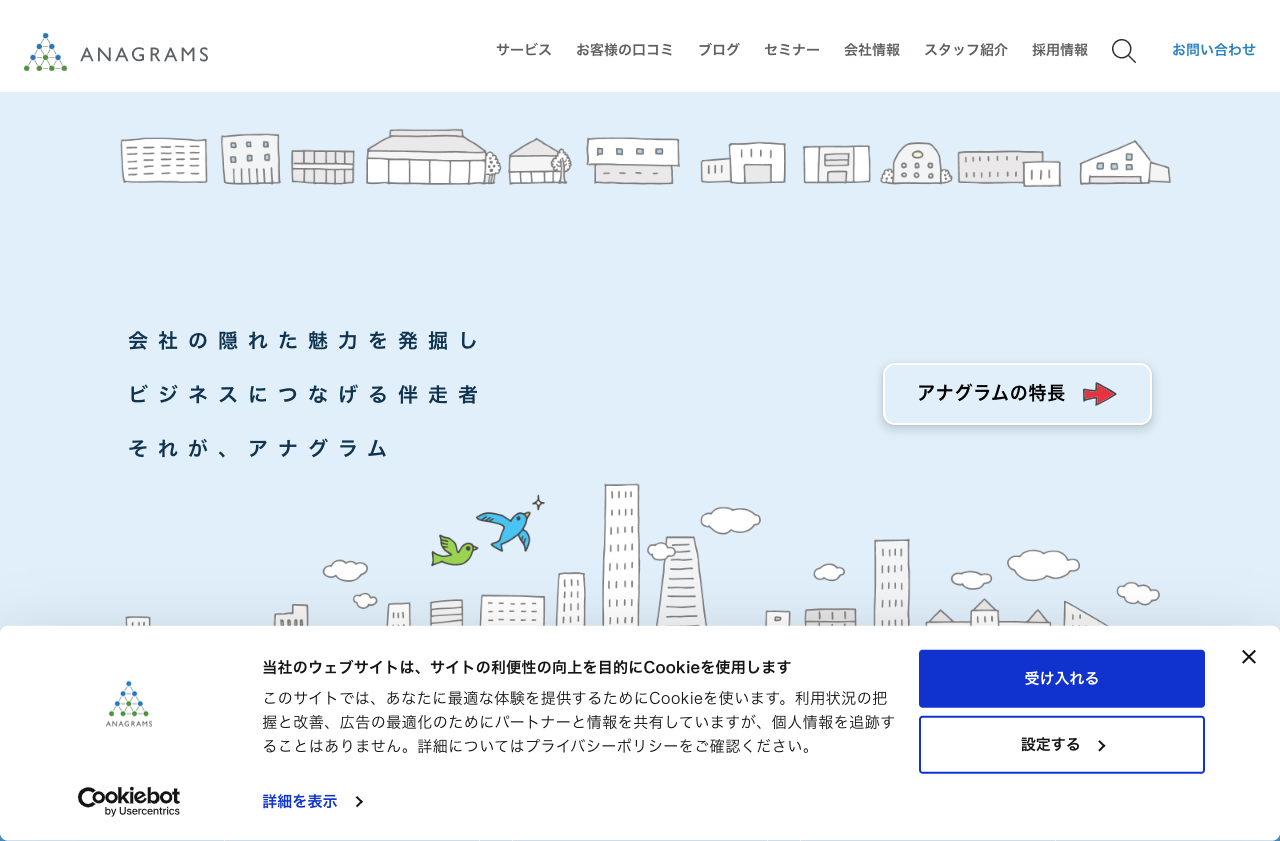The image size is (1280, 841).
Task: Click the Anagrams logo inside the cookie banner
Action: click(x=128, y=703)
